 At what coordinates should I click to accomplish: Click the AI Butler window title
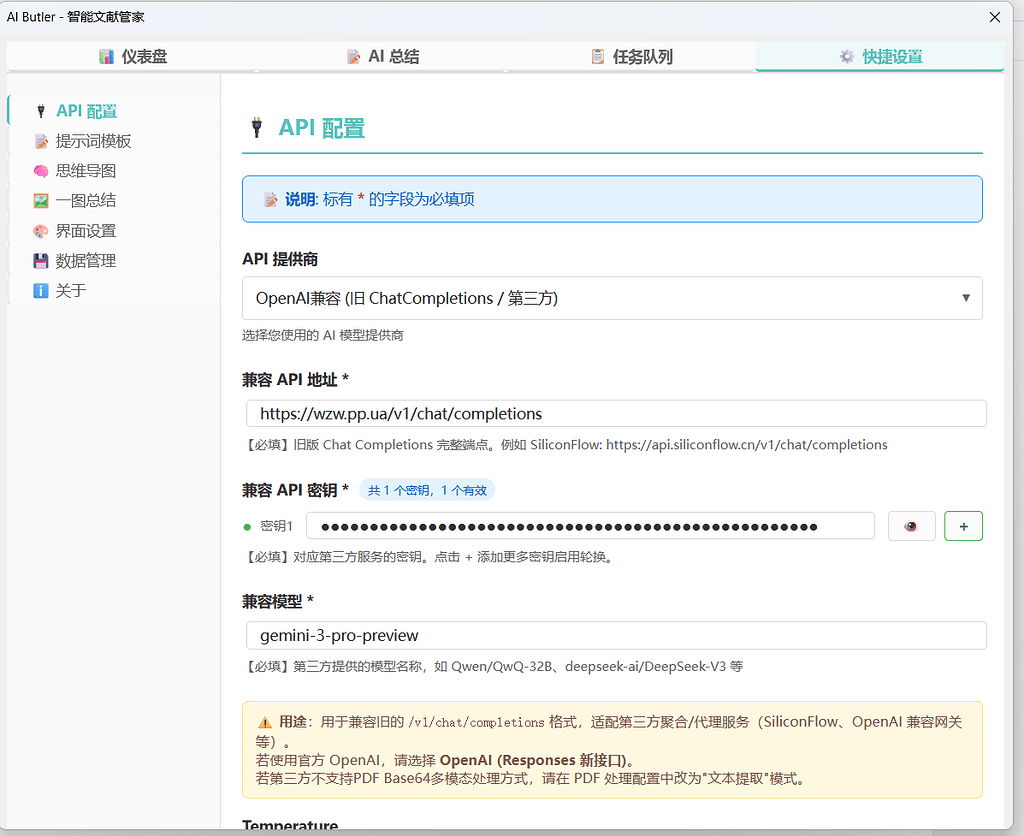point(75,17)
